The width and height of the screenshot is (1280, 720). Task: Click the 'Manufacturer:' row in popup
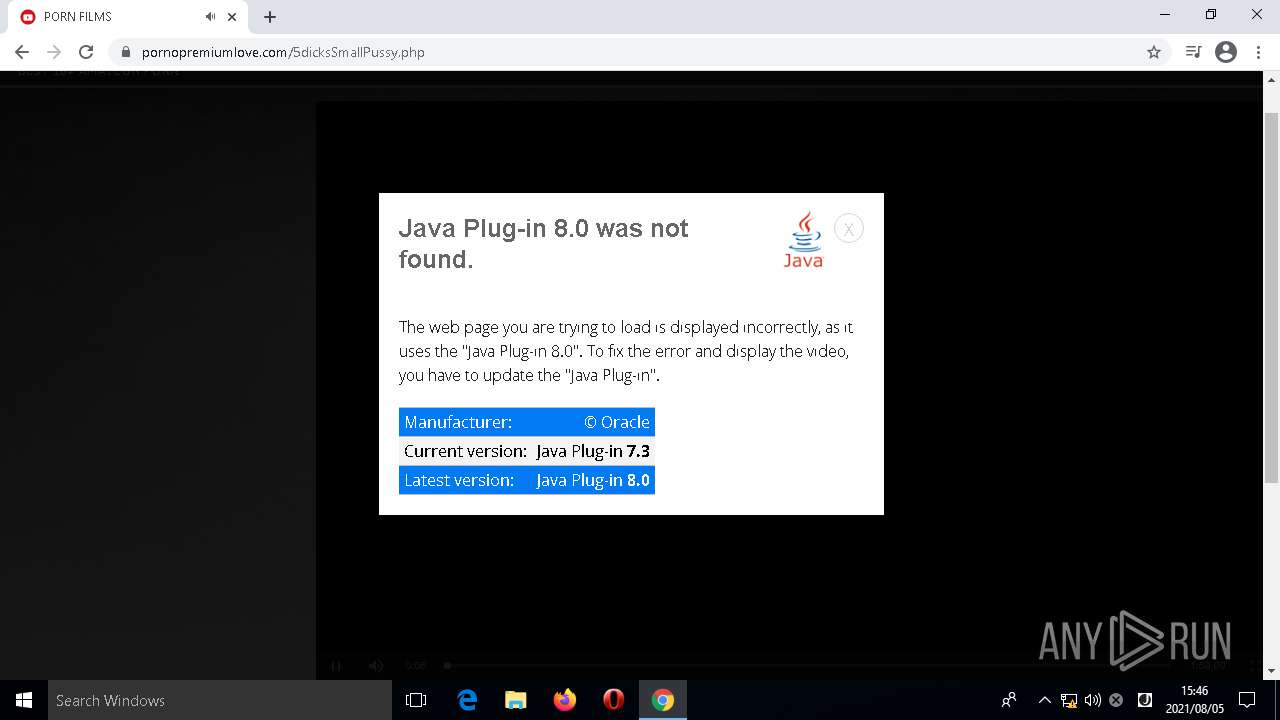coord(527,422)
